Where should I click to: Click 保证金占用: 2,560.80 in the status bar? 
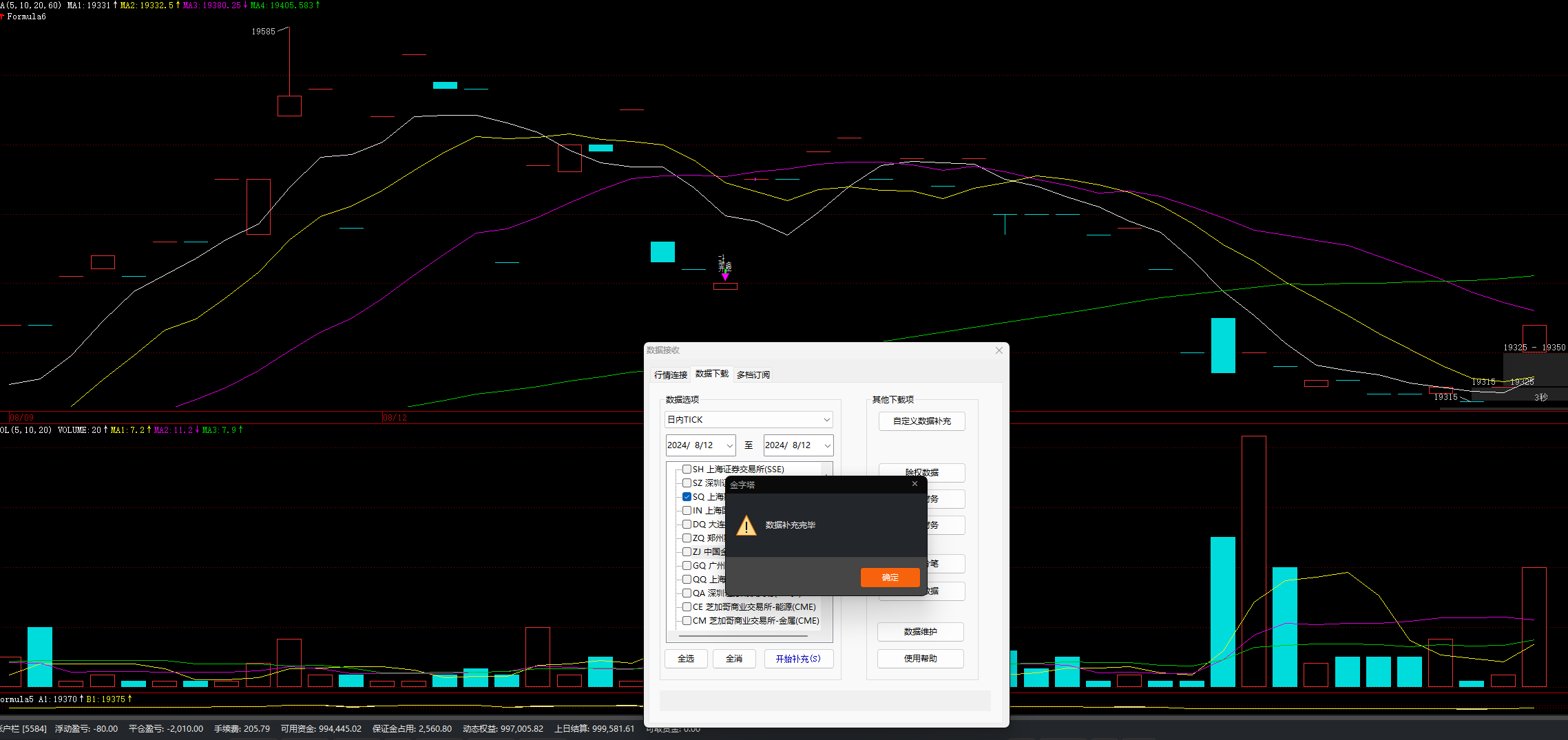click(x=412, y=729)
